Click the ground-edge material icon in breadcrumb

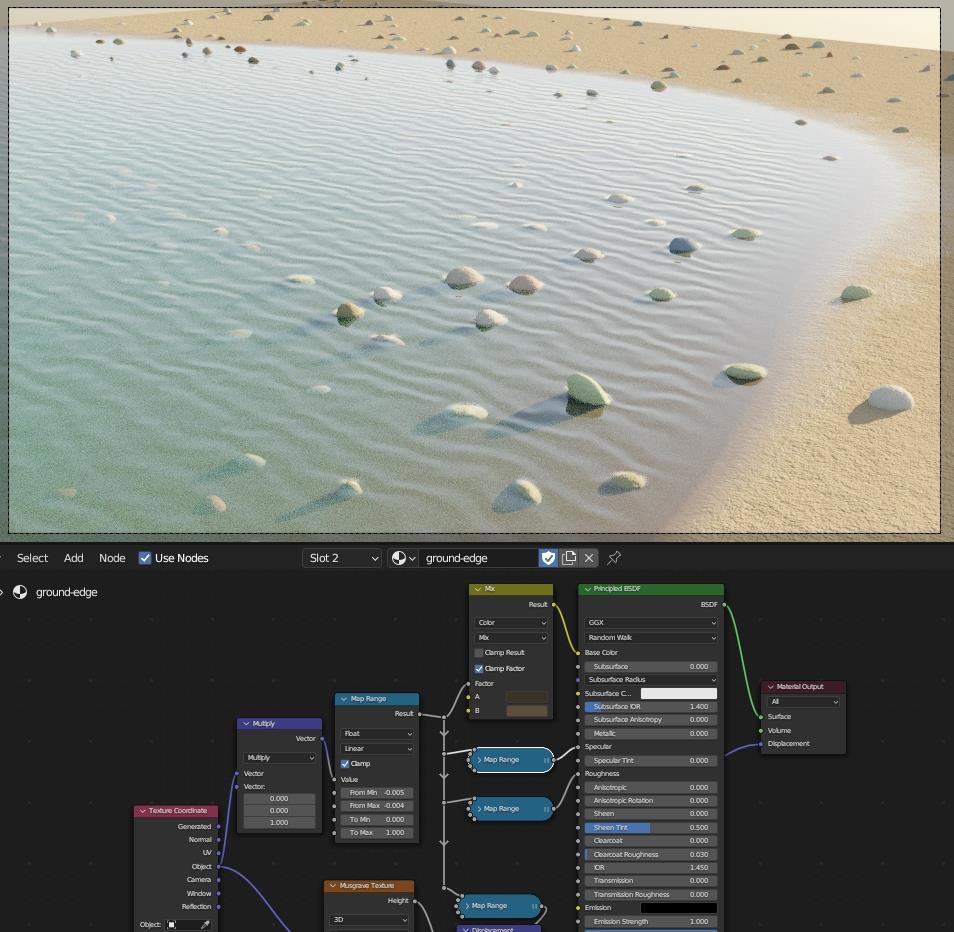pyautogui.click(x=20, y=592)
